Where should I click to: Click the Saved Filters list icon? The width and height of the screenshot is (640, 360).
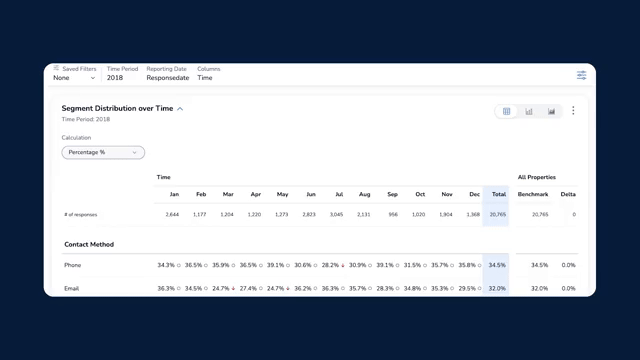click(x=56, y=68)
